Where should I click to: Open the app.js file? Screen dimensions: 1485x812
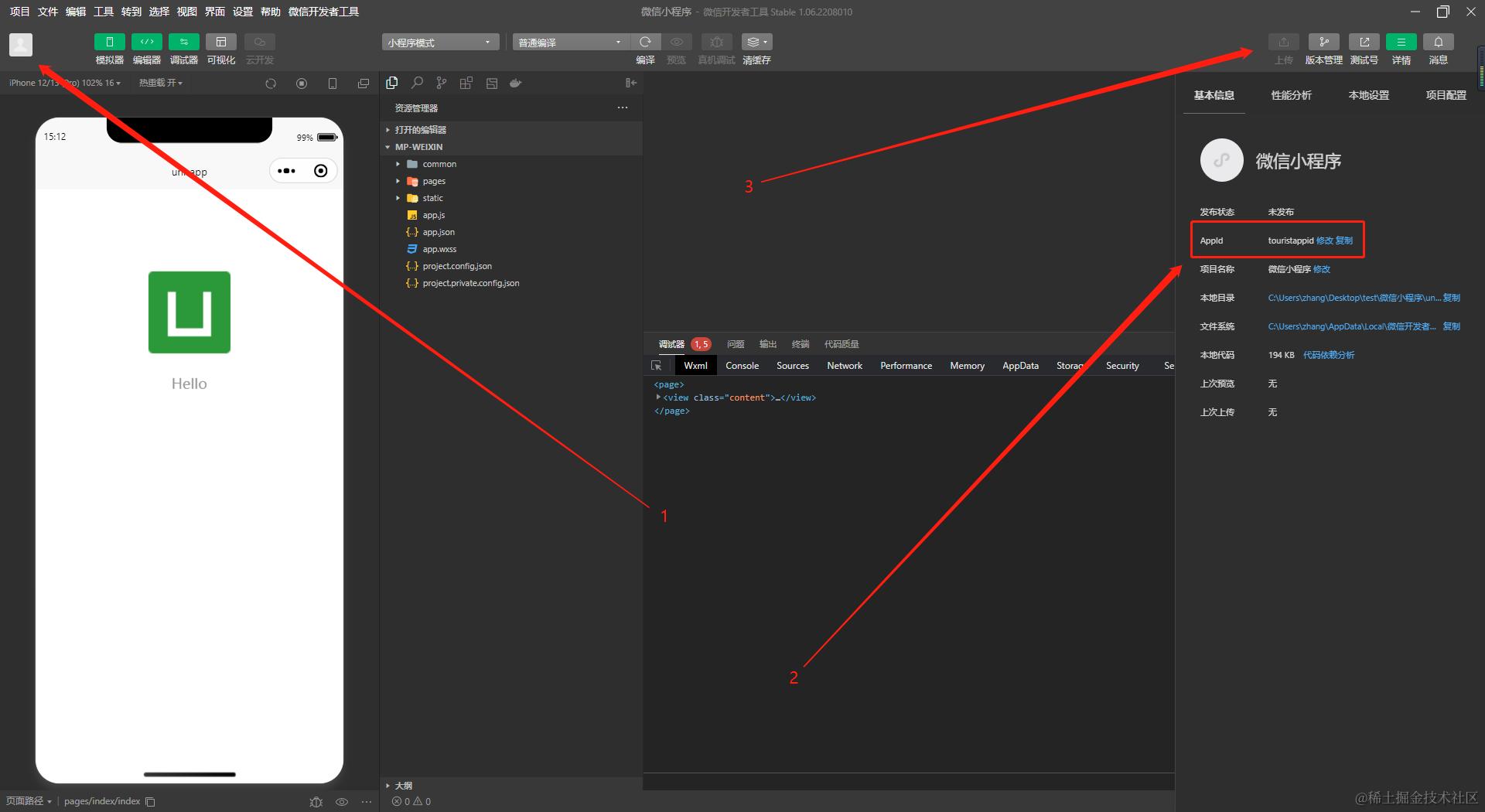click(511, 215)
